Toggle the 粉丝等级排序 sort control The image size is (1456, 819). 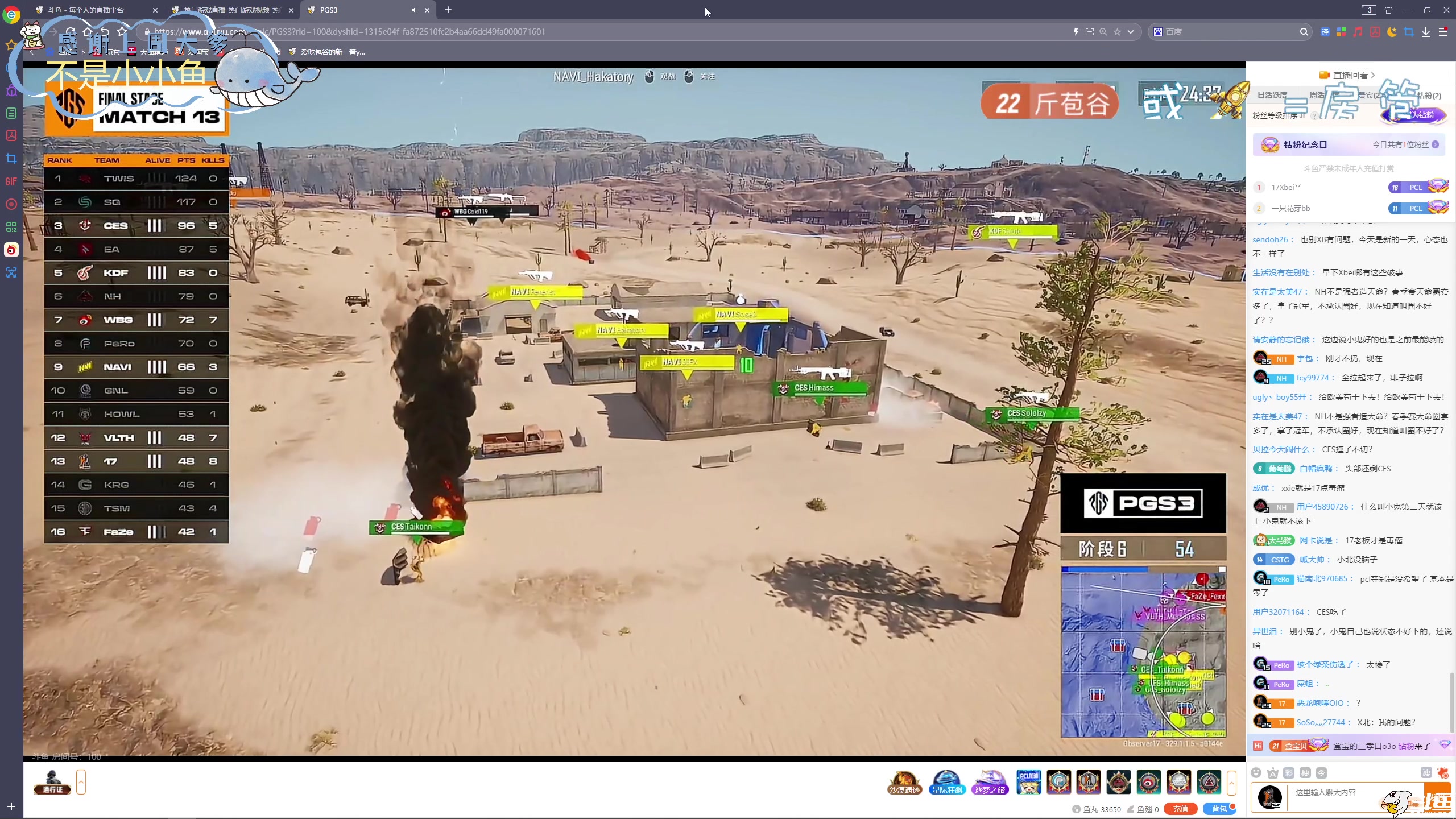pos(1279,115)
